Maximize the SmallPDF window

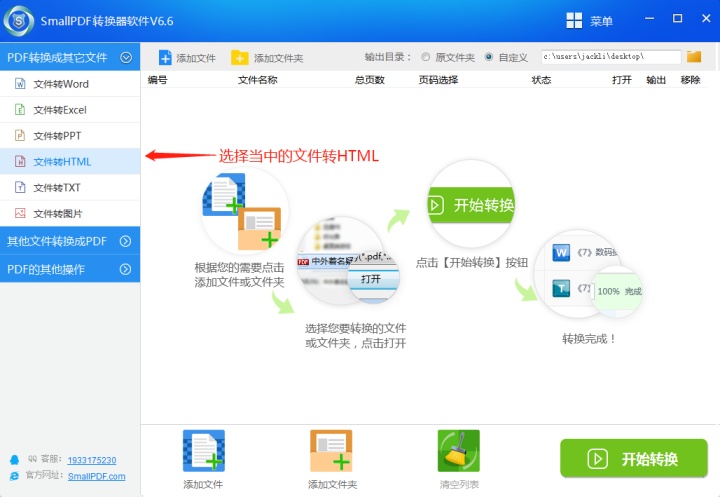coord(677,18)
